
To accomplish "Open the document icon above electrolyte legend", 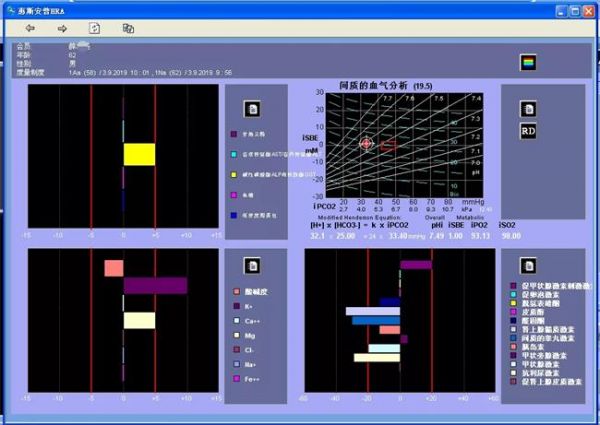I will [x=254, y=266].
